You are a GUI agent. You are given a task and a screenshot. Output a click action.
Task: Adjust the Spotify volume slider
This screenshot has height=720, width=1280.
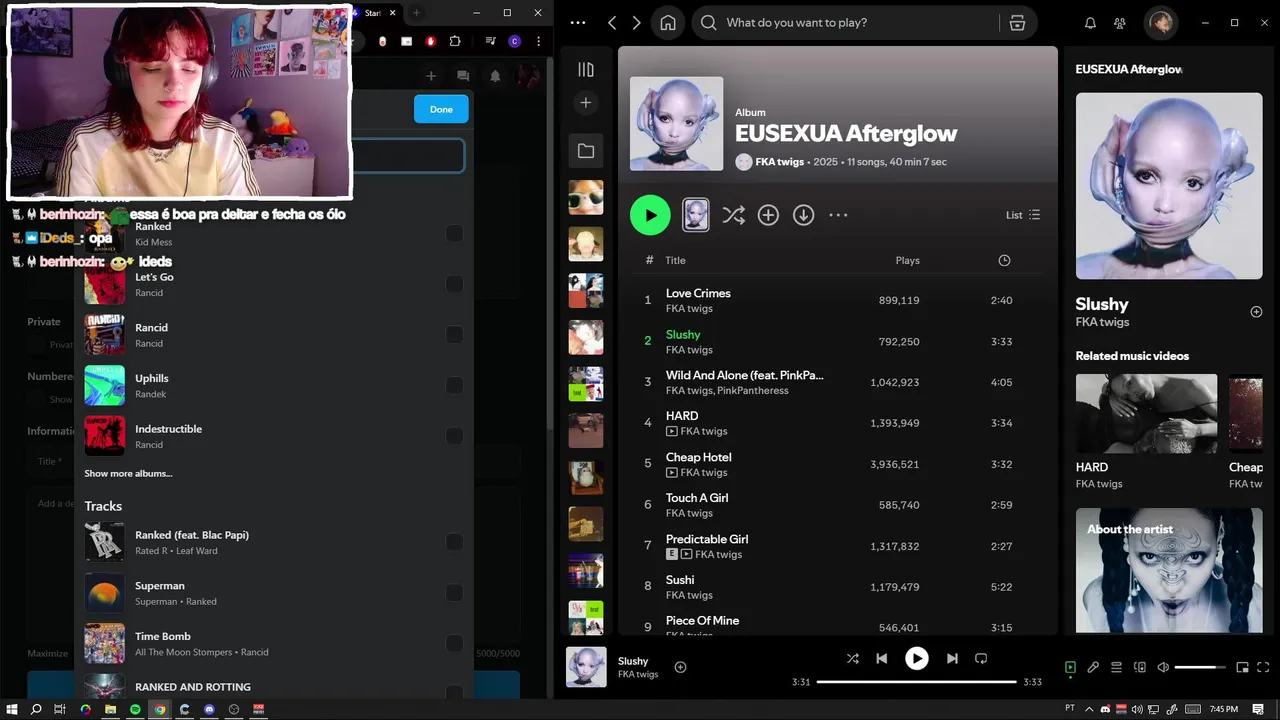[x=1200, y=667]
